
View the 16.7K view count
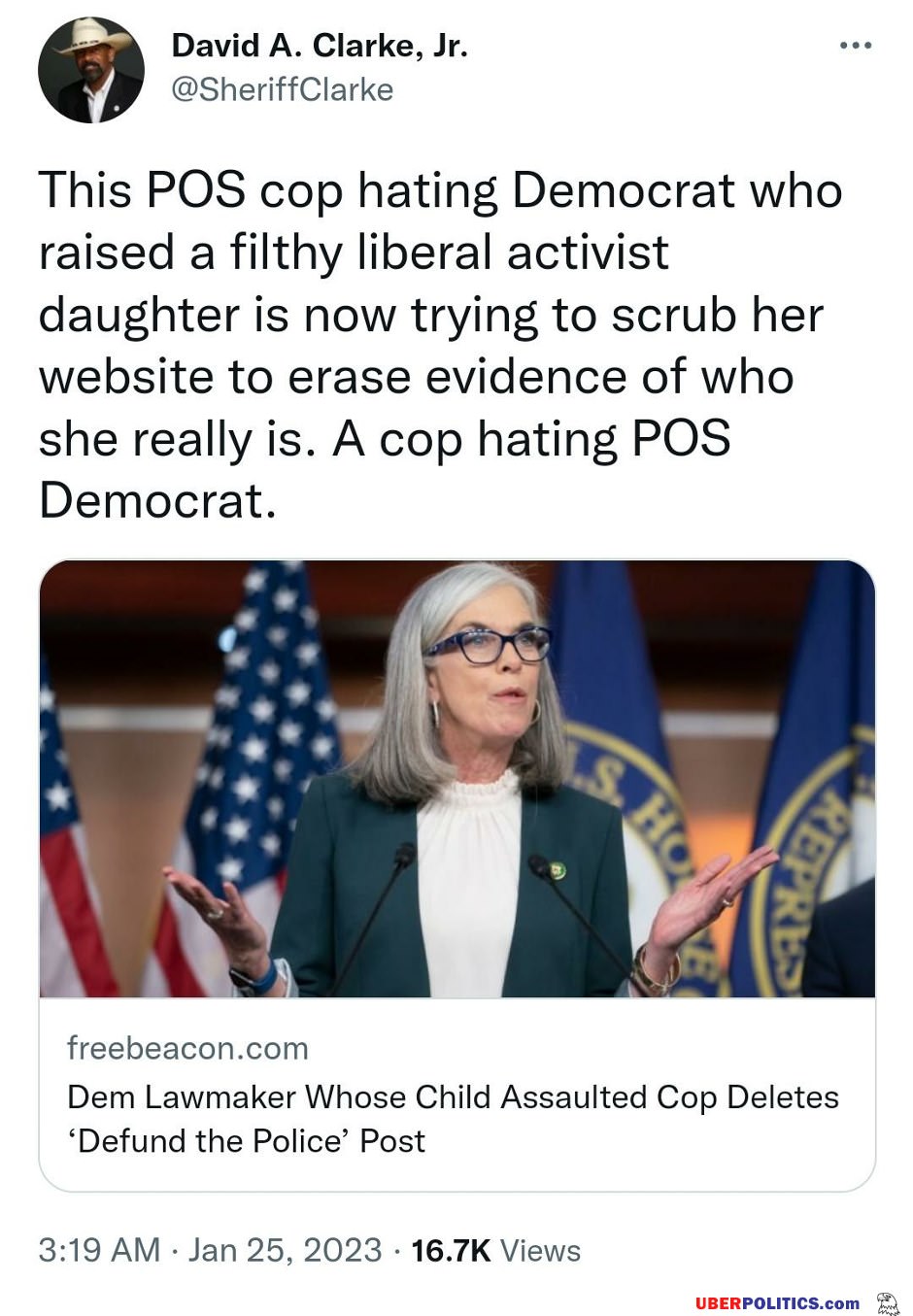click(x=451, y=1249)
